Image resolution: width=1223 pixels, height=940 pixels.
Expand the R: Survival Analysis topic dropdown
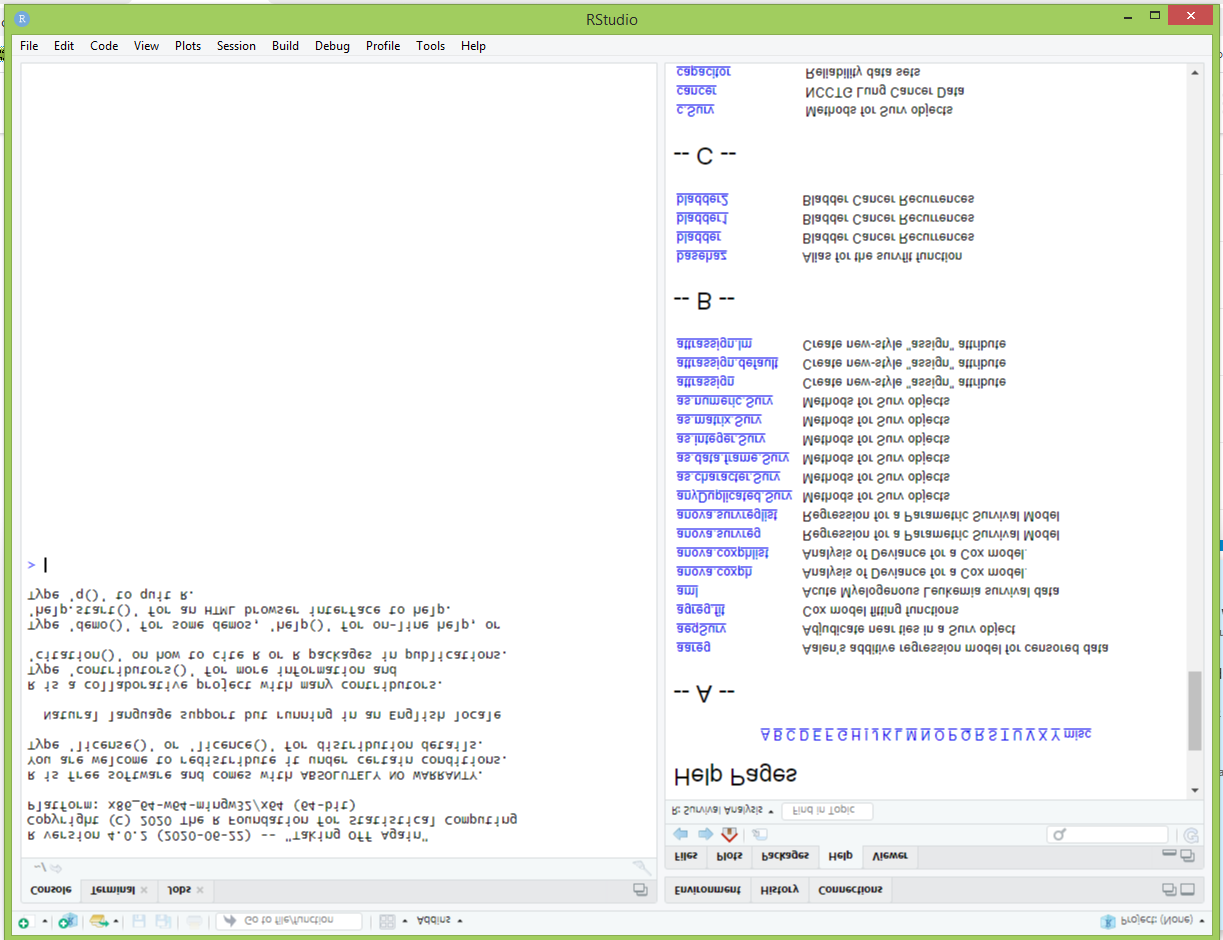tap(722, 810)
